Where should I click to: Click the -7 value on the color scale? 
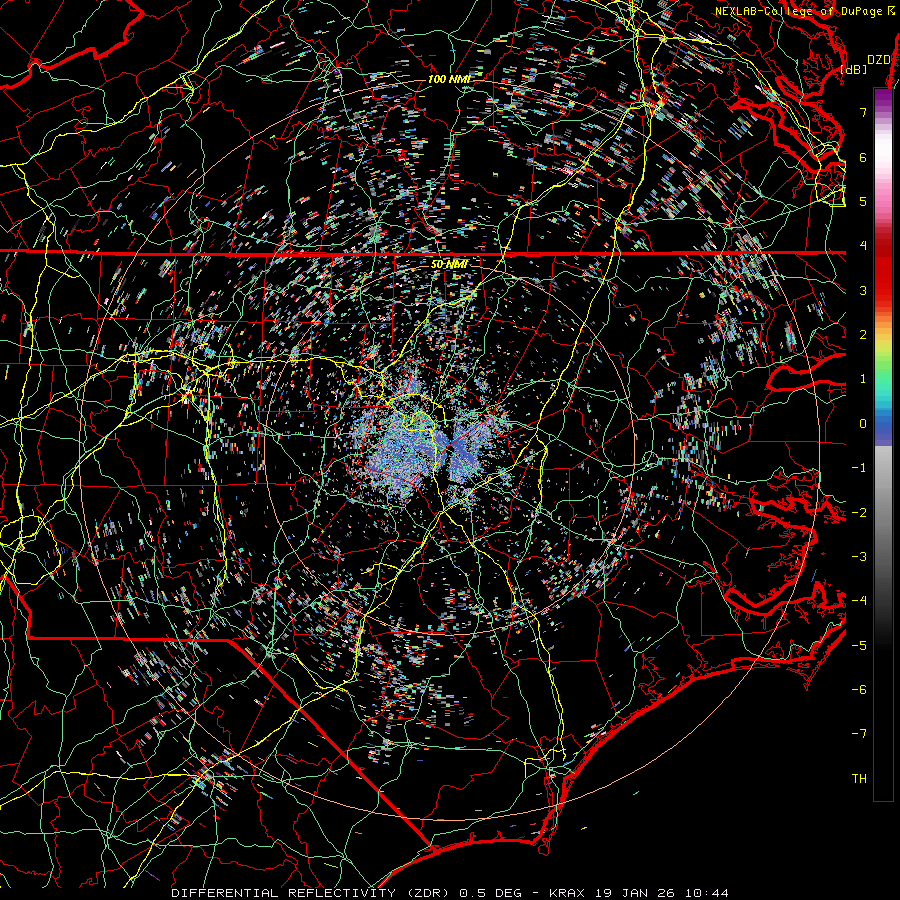pos(859,734)
